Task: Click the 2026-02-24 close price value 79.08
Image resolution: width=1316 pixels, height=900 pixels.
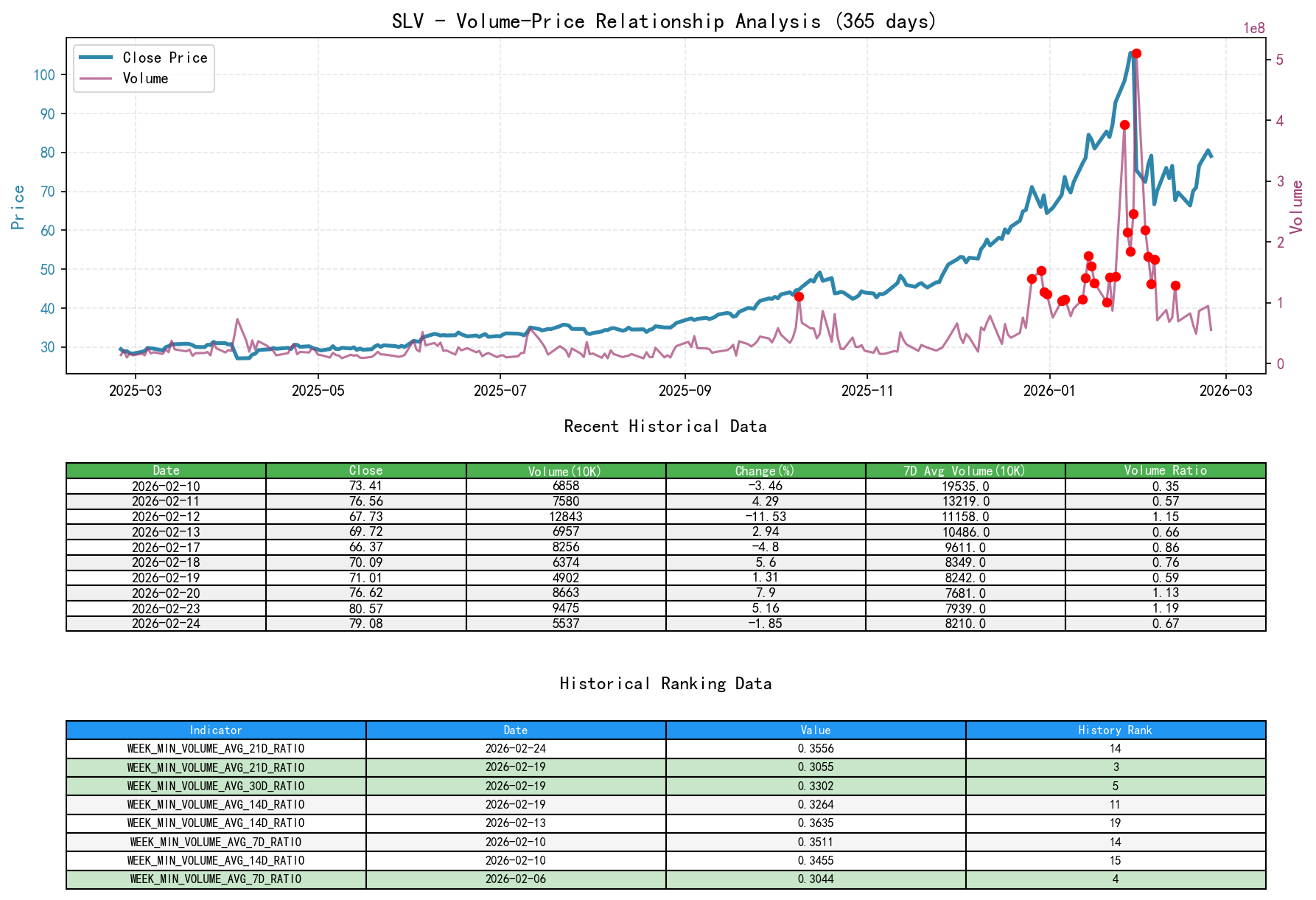Action: click(365, 624)
